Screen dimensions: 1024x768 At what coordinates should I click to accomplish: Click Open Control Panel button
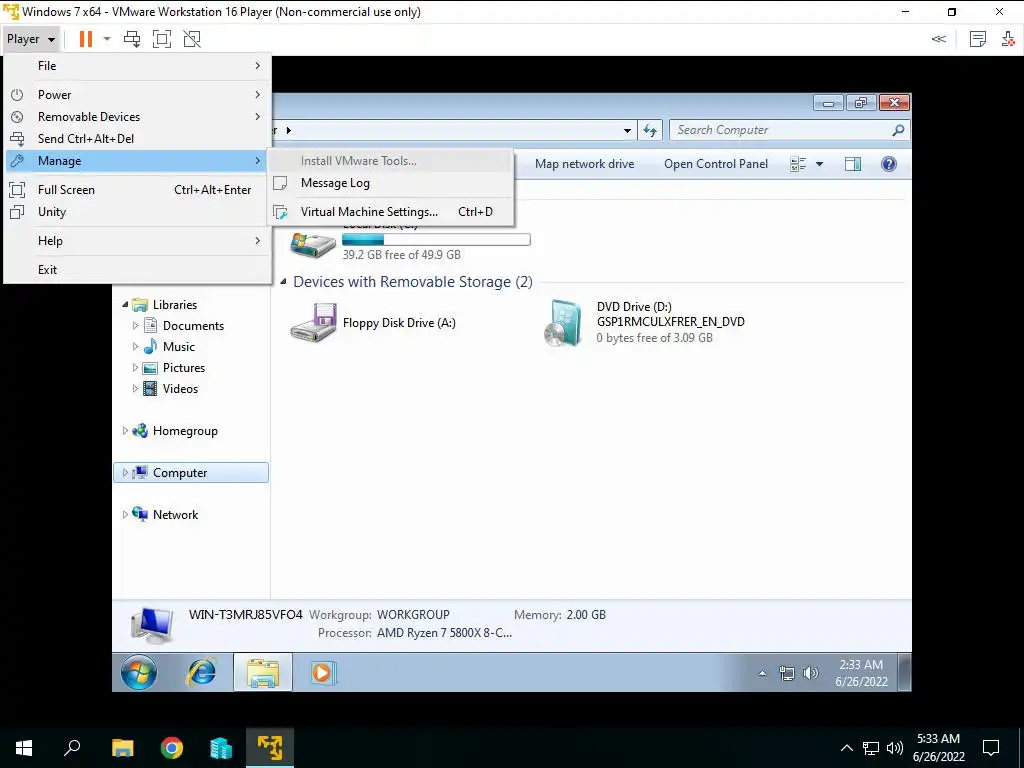(716, 164)
